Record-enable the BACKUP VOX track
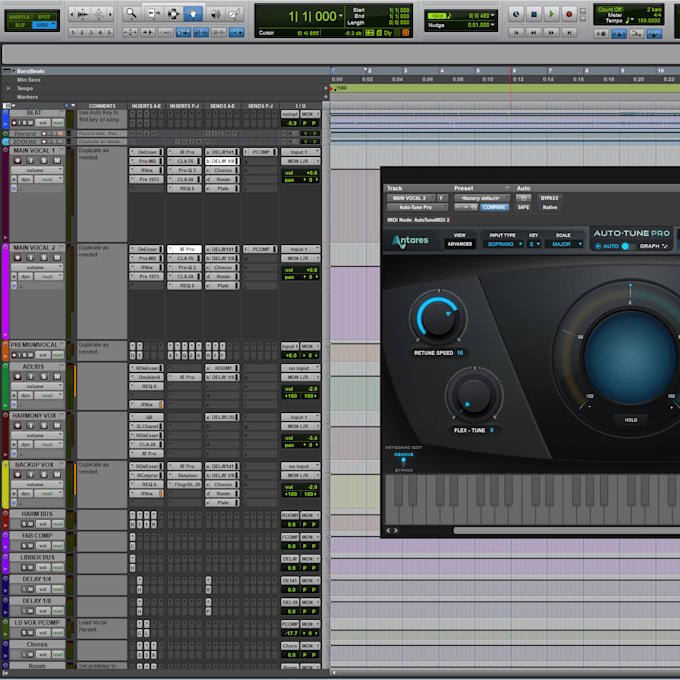The height and width of the screenshot is (680, 680). pyautogui.click(x=18, y=474)
